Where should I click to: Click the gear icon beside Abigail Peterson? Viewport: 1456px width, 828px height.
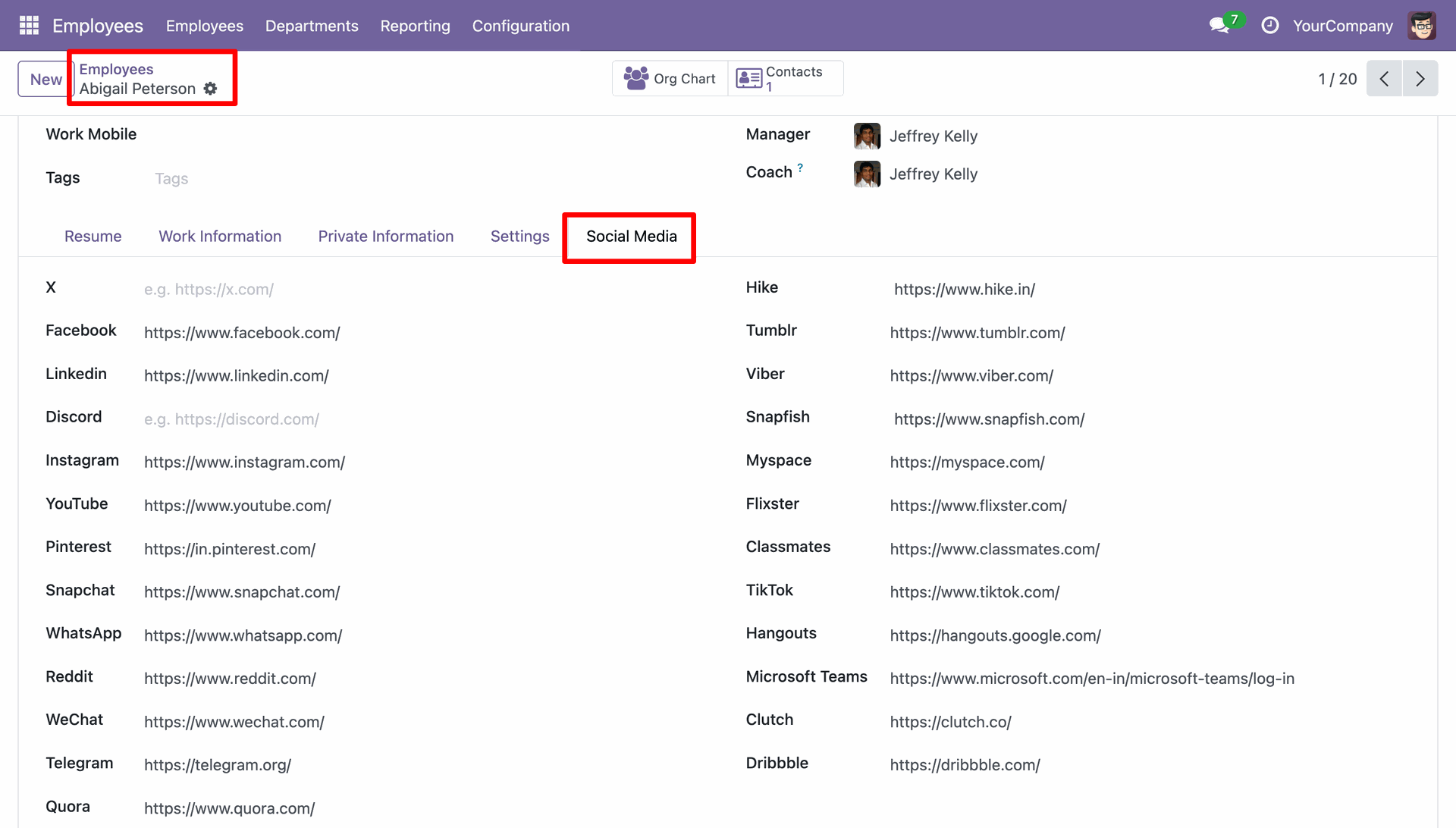point(211,89)
